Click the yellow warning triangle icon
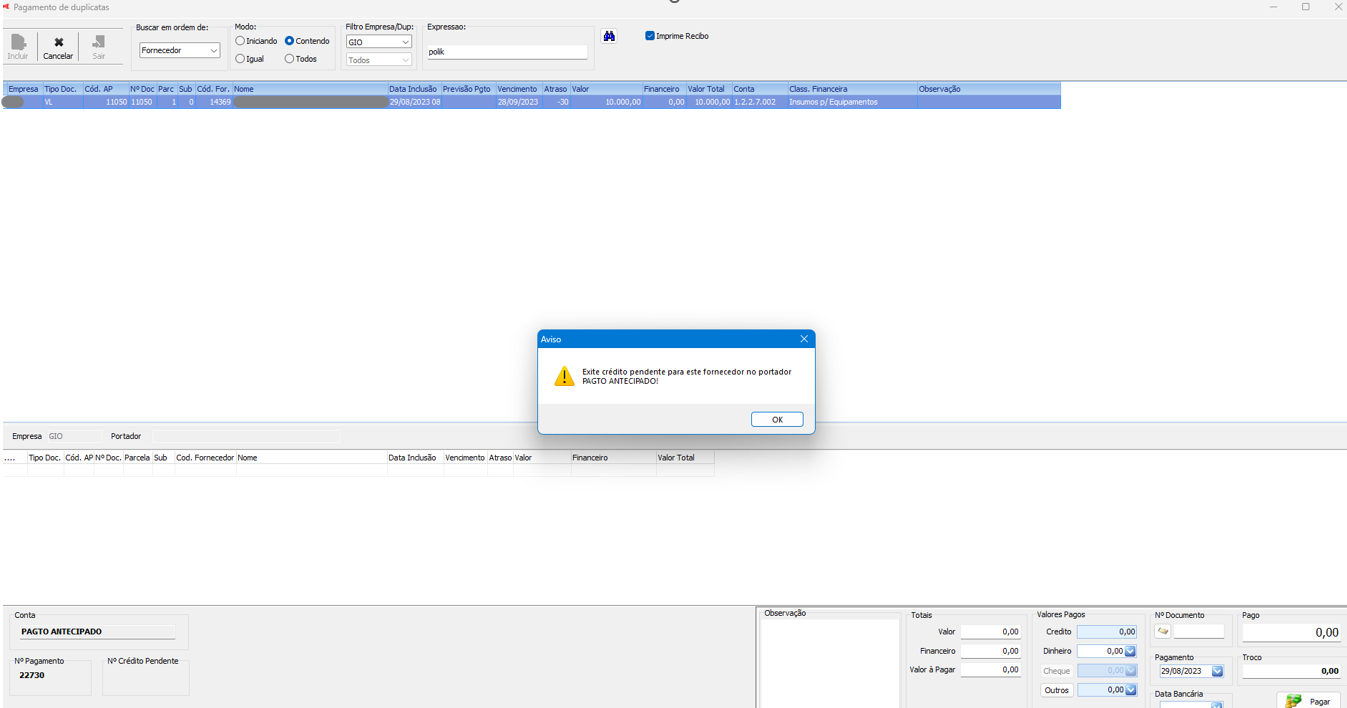Viewport: 1347px width, 708px height. (x=564, y=376)
